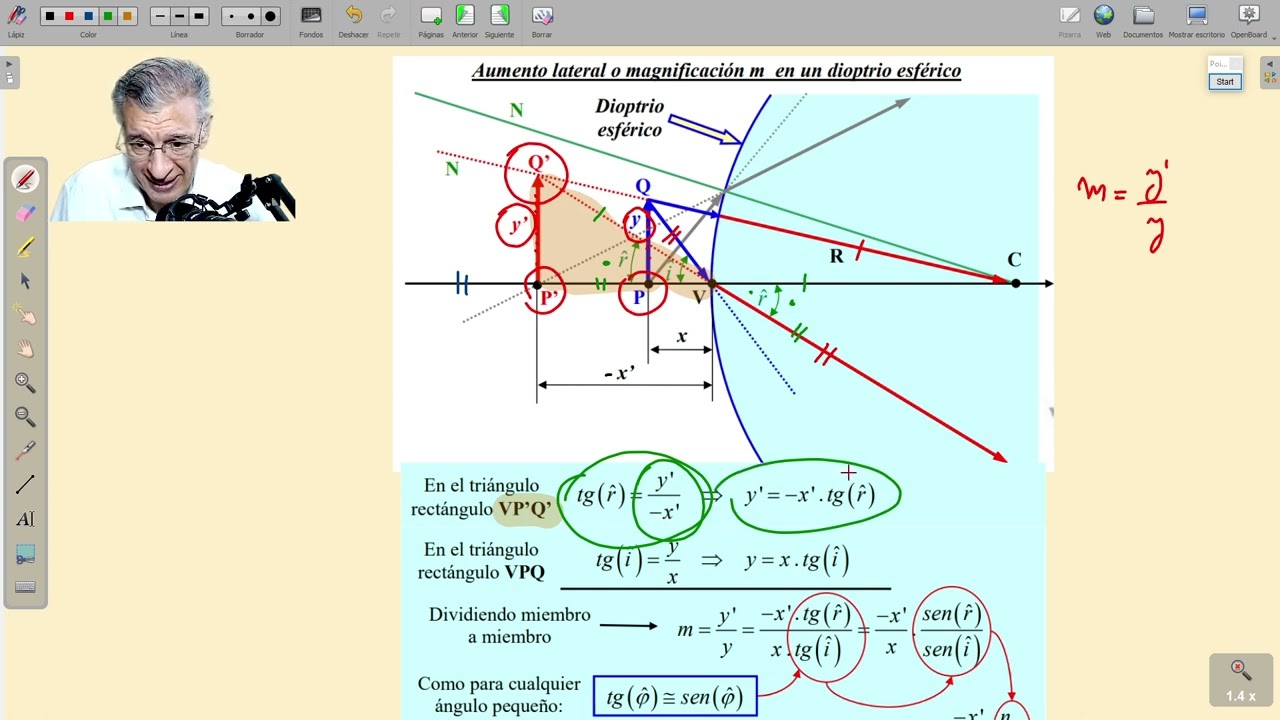Pick the red pen color

pyautogui.click(x=69, y=16)
